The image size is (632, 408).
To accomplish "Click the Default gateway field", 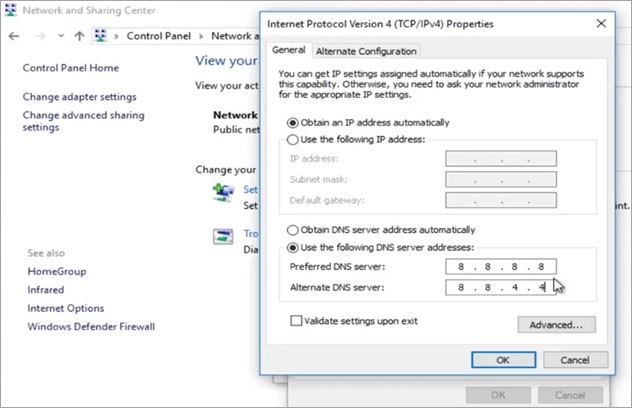I will pos(501,200).
